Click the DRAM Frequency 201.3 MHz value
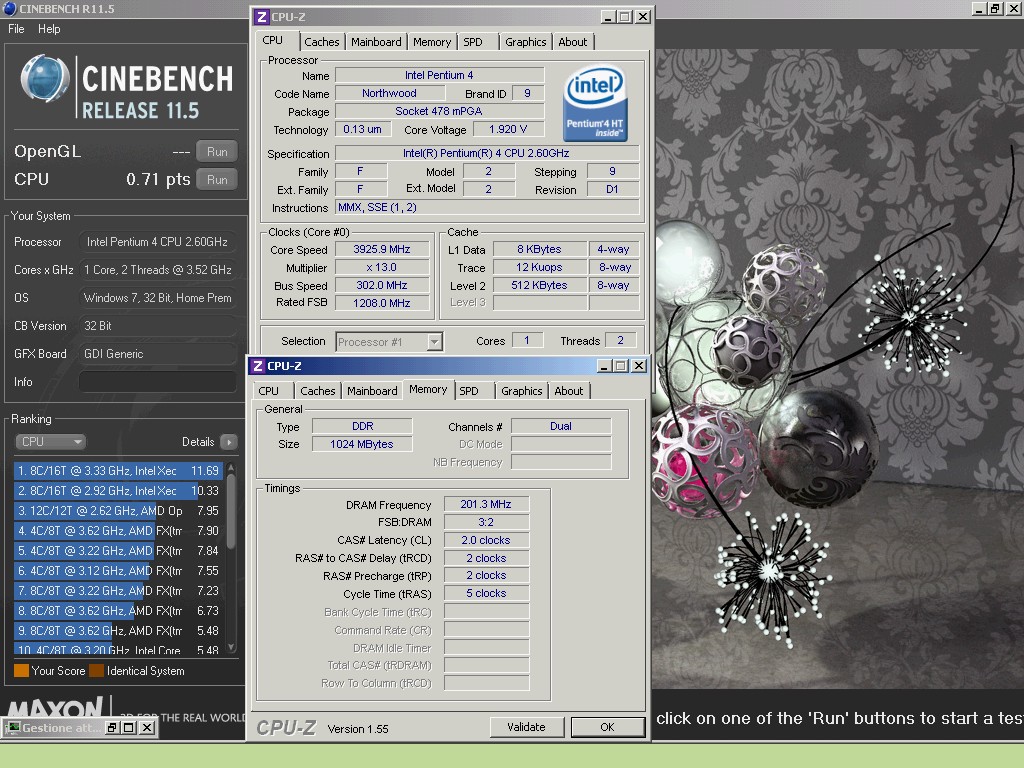The width and height of the screenshot is (1024, 768). coord(486,504)
